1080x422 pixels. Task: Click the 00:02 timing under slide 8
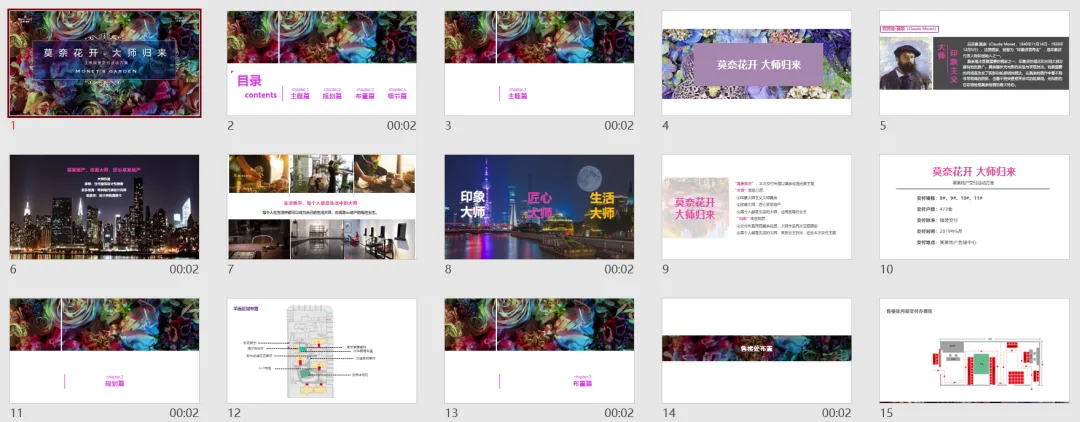619,270
